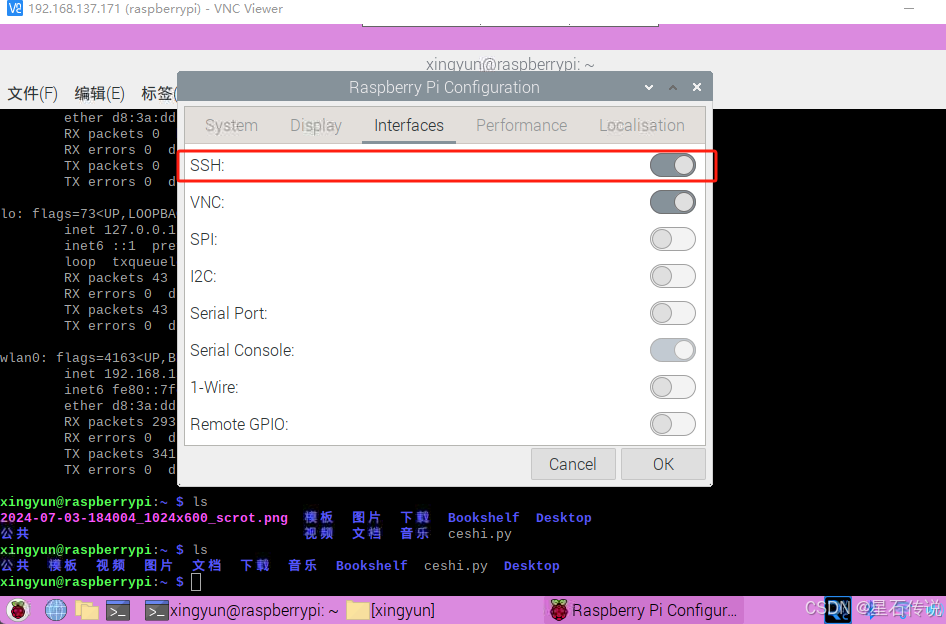Enable the I2C switch
946x624 pixels.
pyautogui.click(x=673, y=276)
